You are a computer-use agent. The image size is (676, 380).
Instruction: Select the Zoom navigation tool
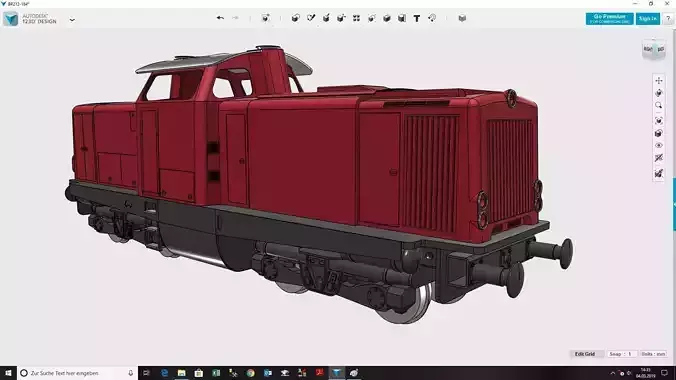coord(659,105)
